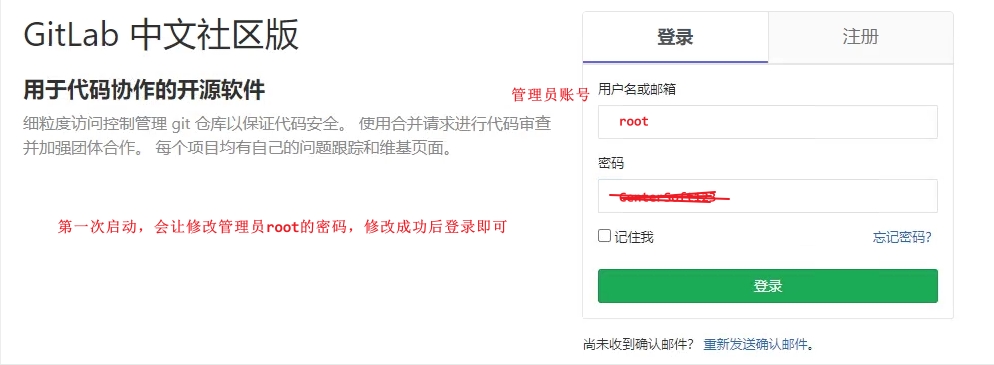Click the 用于代码协作的开源软件 subheading

[x=144, y=90]
